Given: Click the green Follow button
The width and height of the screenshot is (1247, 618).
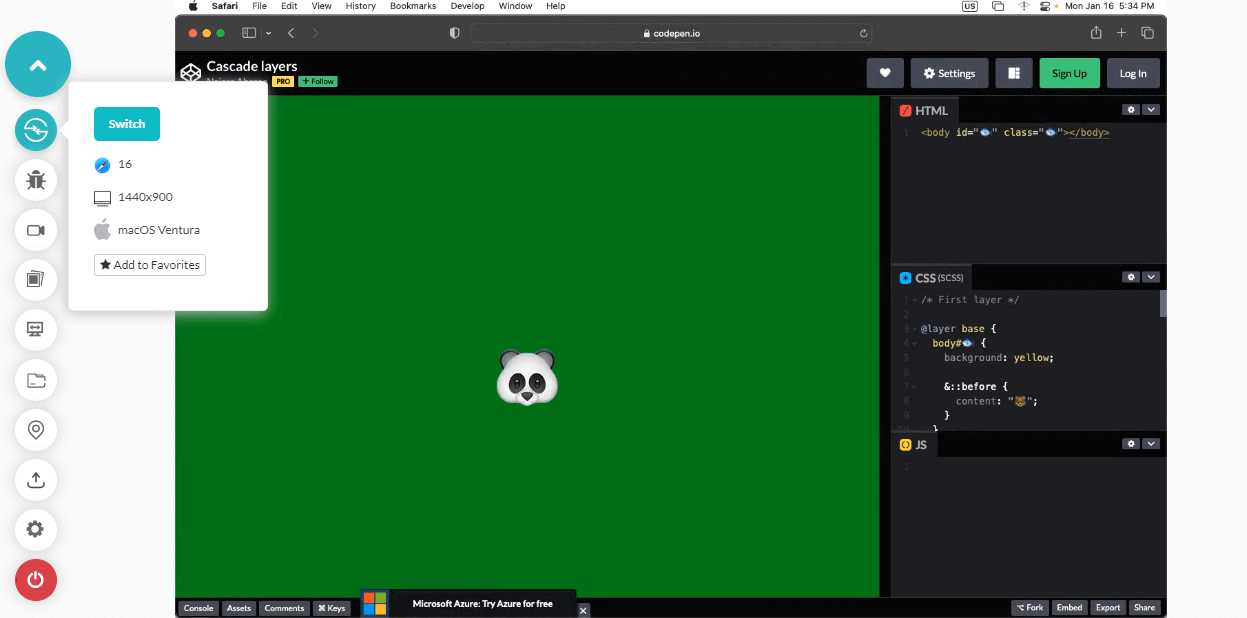Looking at the screenshot, I should tap(318, 81).
